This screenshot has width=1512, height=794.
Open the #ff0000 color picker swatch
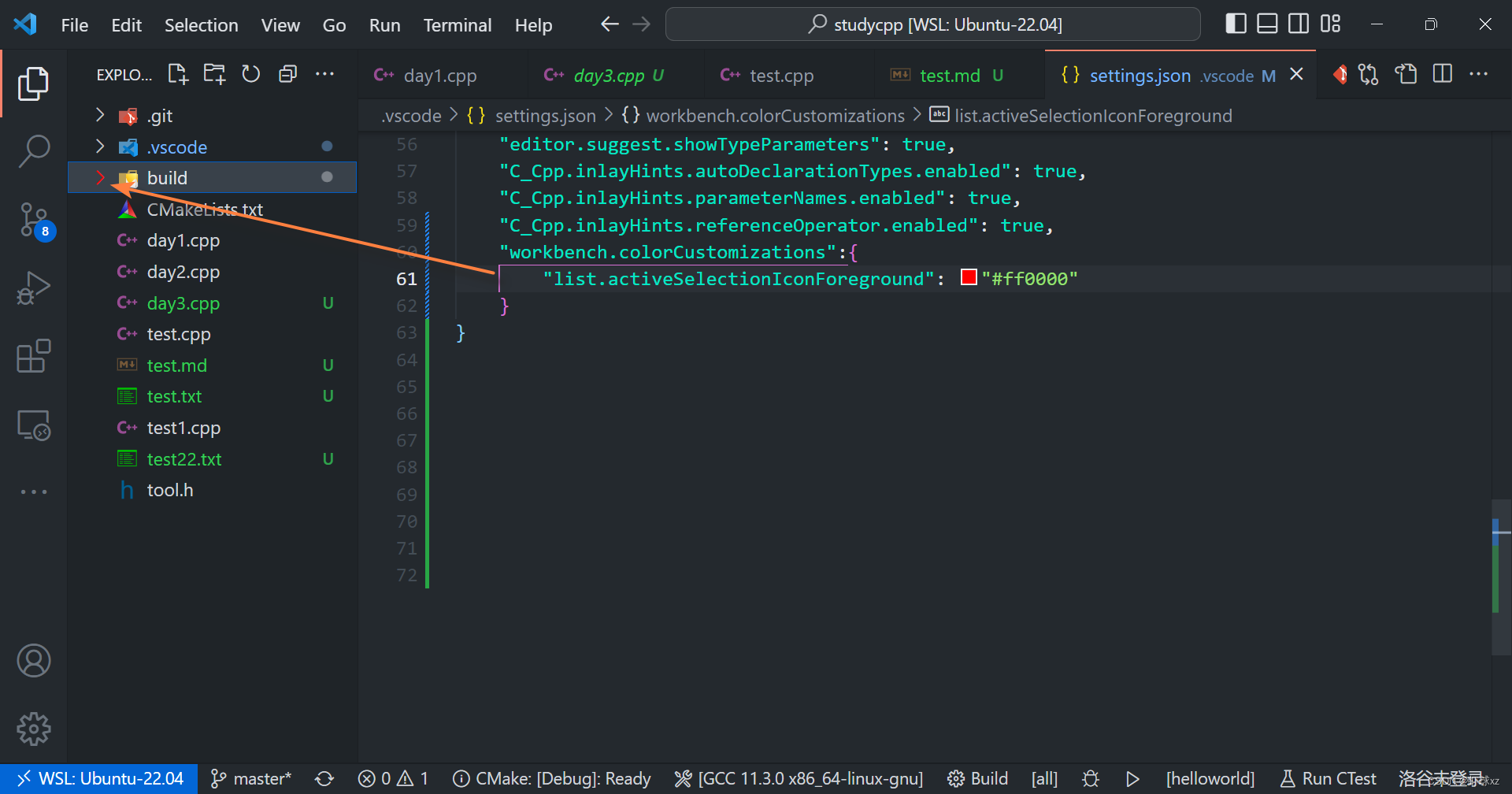tap(969, 277)
